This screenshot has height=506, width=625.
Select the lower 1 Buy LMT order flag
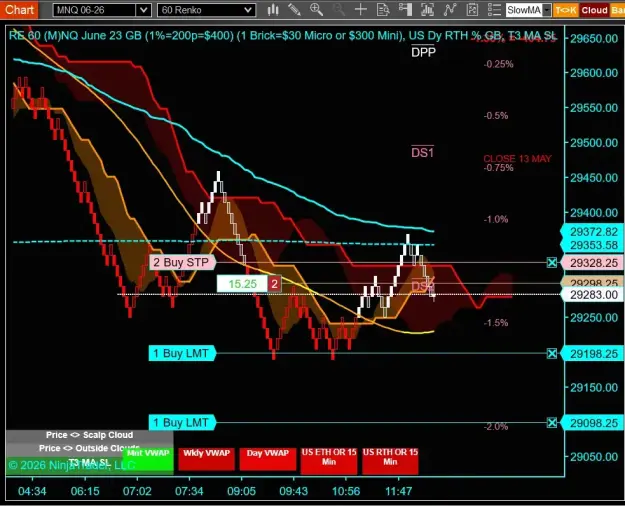[182, 423]
